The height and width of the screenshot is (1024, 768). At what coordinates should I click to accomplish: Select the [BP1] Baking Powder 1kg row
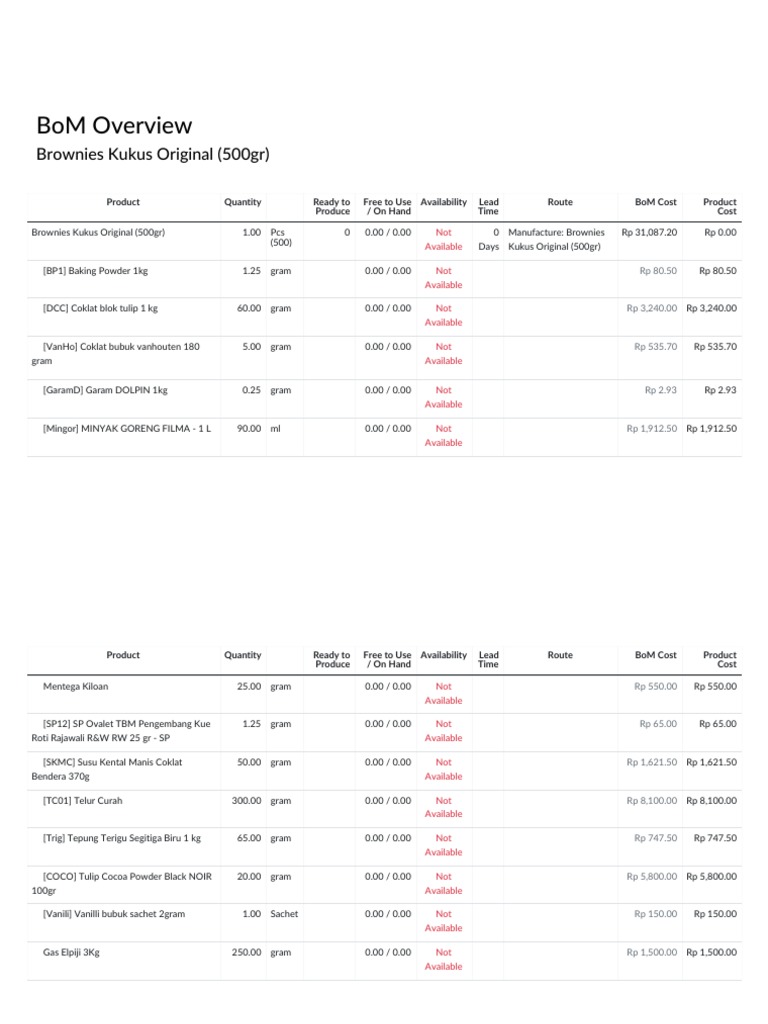(95, 271)
